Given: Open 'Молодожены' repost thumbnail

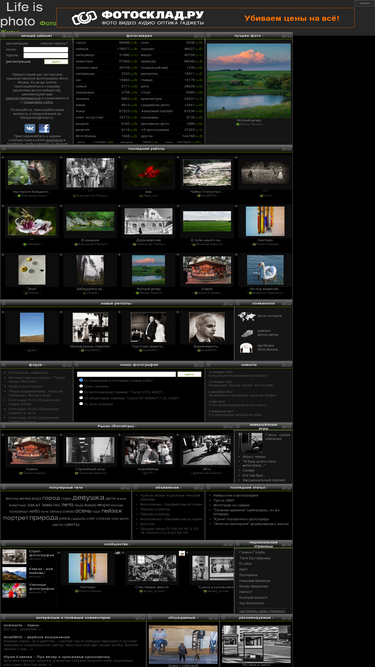Looking at the screenshot, I should [90, 327].
